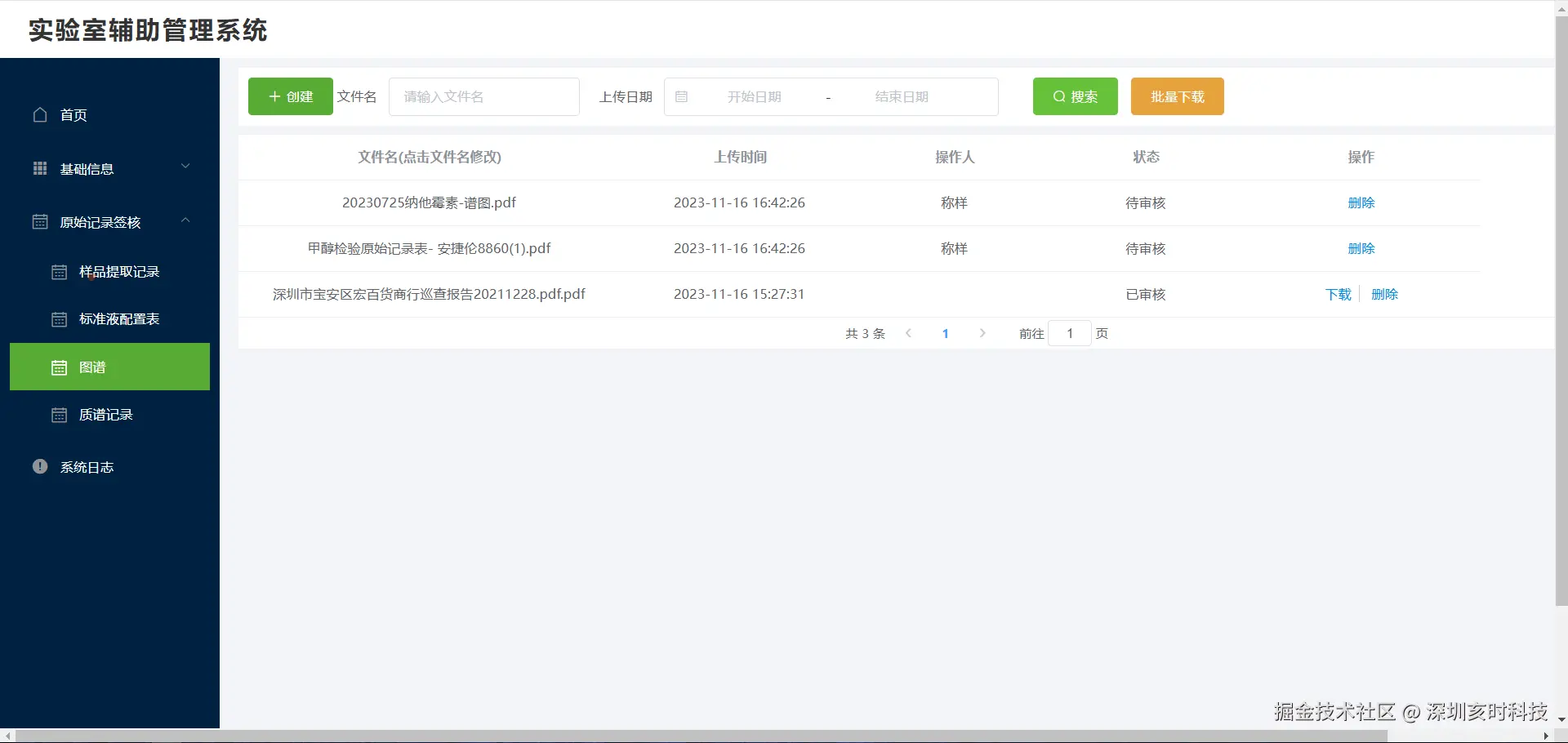
Task: Click the calendar icon beside 原始记录签核
Action: (40, 222)
